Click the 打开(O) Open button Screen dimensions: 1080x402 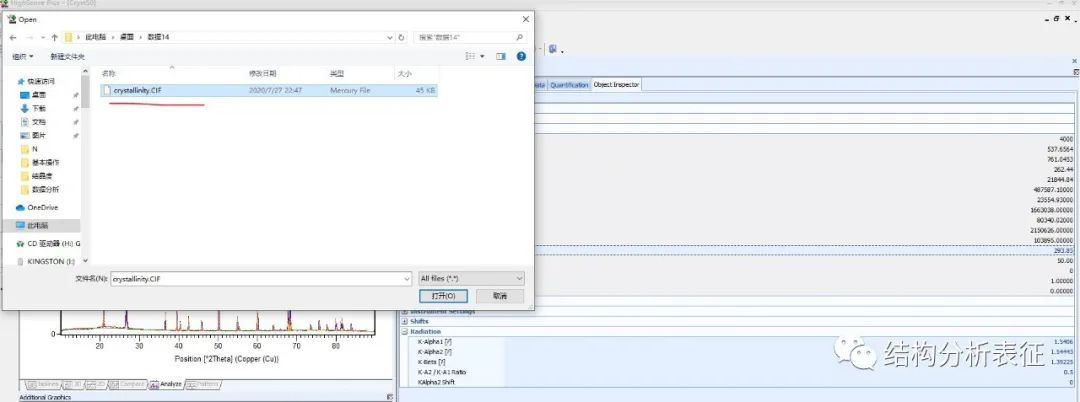pyautogui.click(x=443, y=296)
